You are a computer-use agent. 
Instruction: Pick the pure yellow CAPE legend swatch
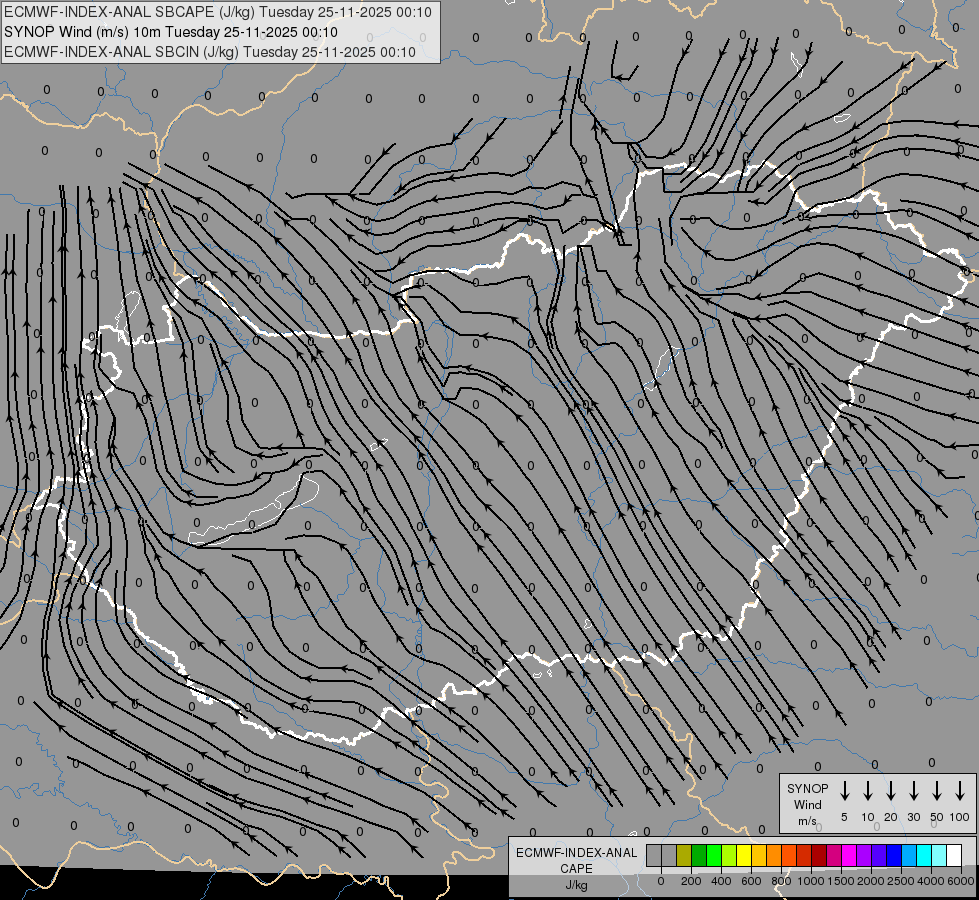pyautogui.click(x=744, y=855)
